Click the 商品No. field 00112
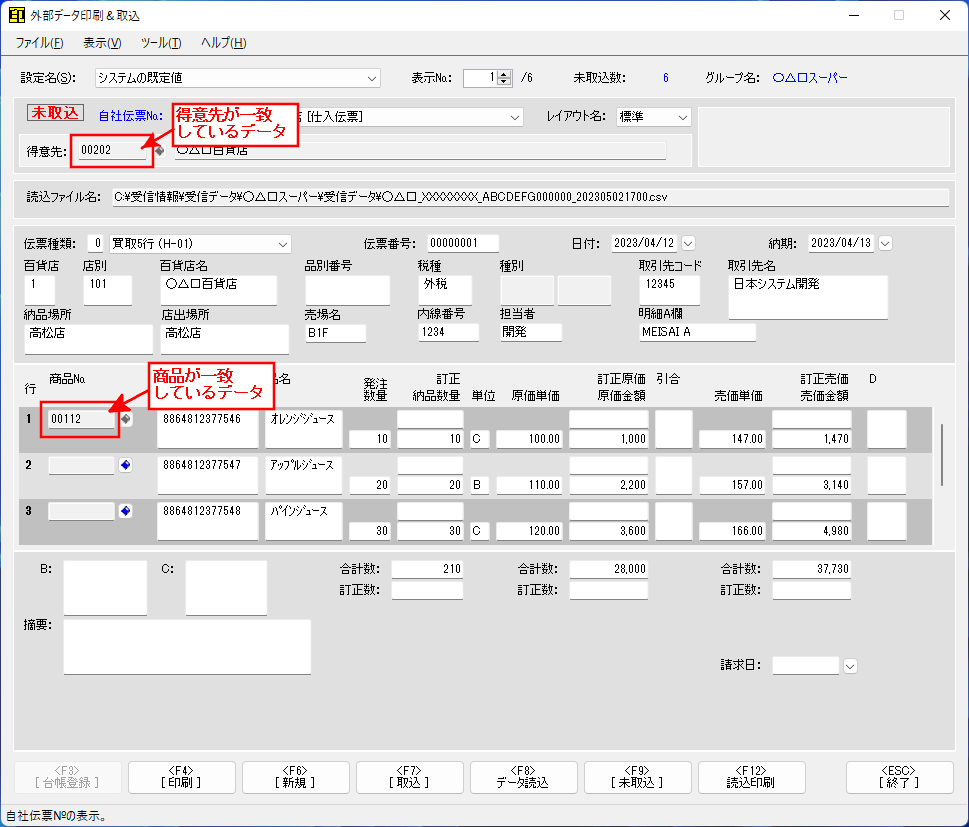 [82, 419]
